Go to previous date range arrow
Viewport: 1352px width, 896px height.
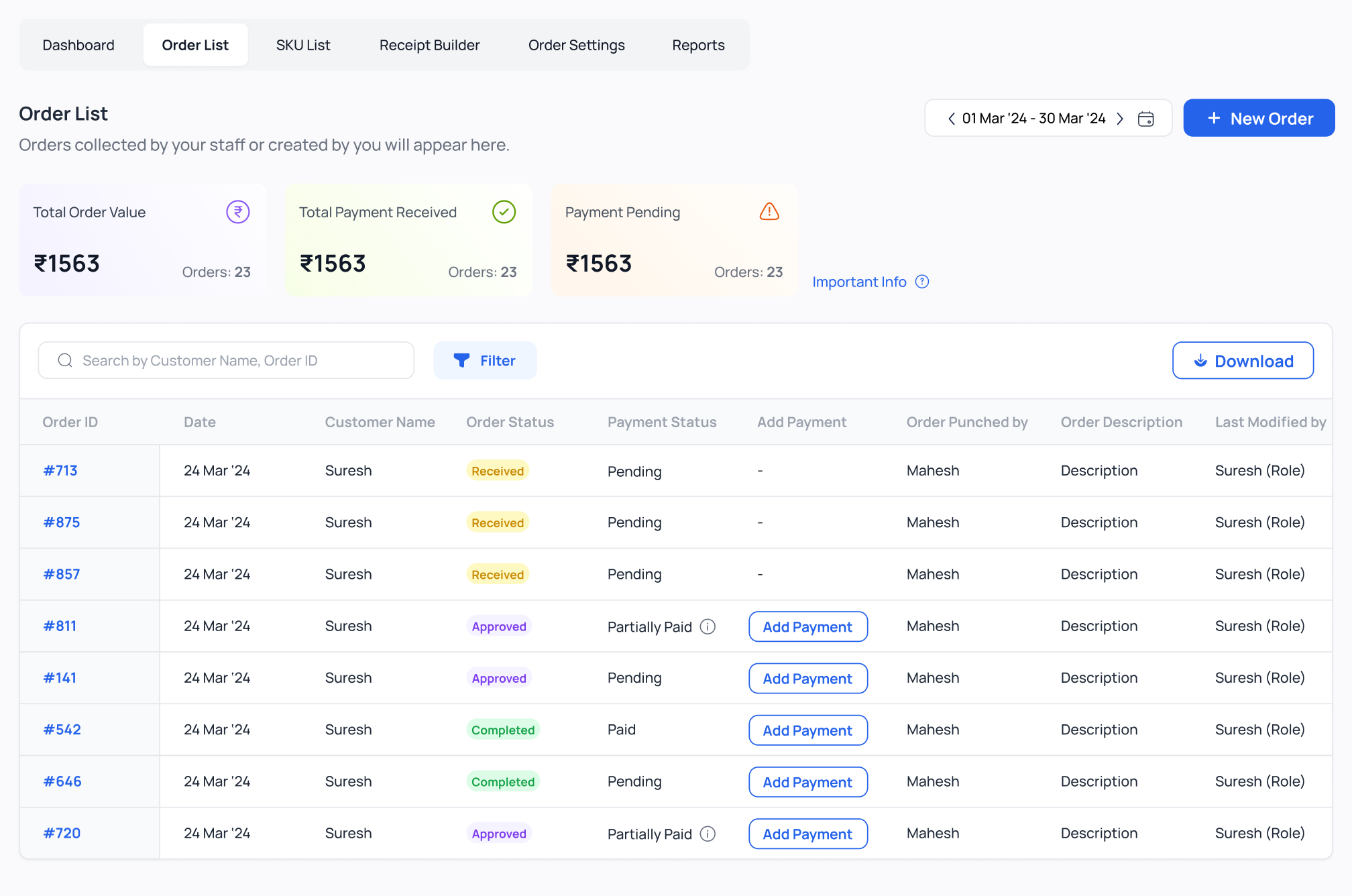pyautogui.click(x=951, y=119)
